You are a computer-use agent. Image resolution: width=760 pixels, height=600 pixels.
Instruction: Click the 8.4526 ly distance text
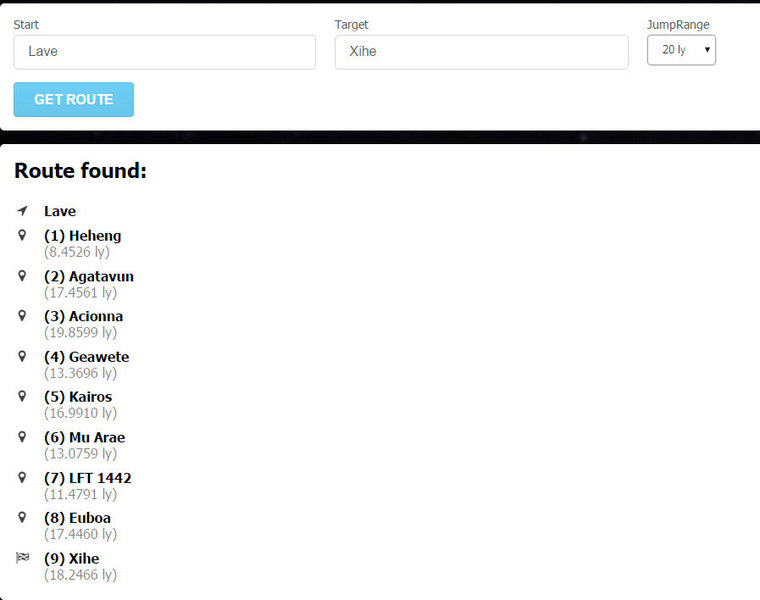77,252
